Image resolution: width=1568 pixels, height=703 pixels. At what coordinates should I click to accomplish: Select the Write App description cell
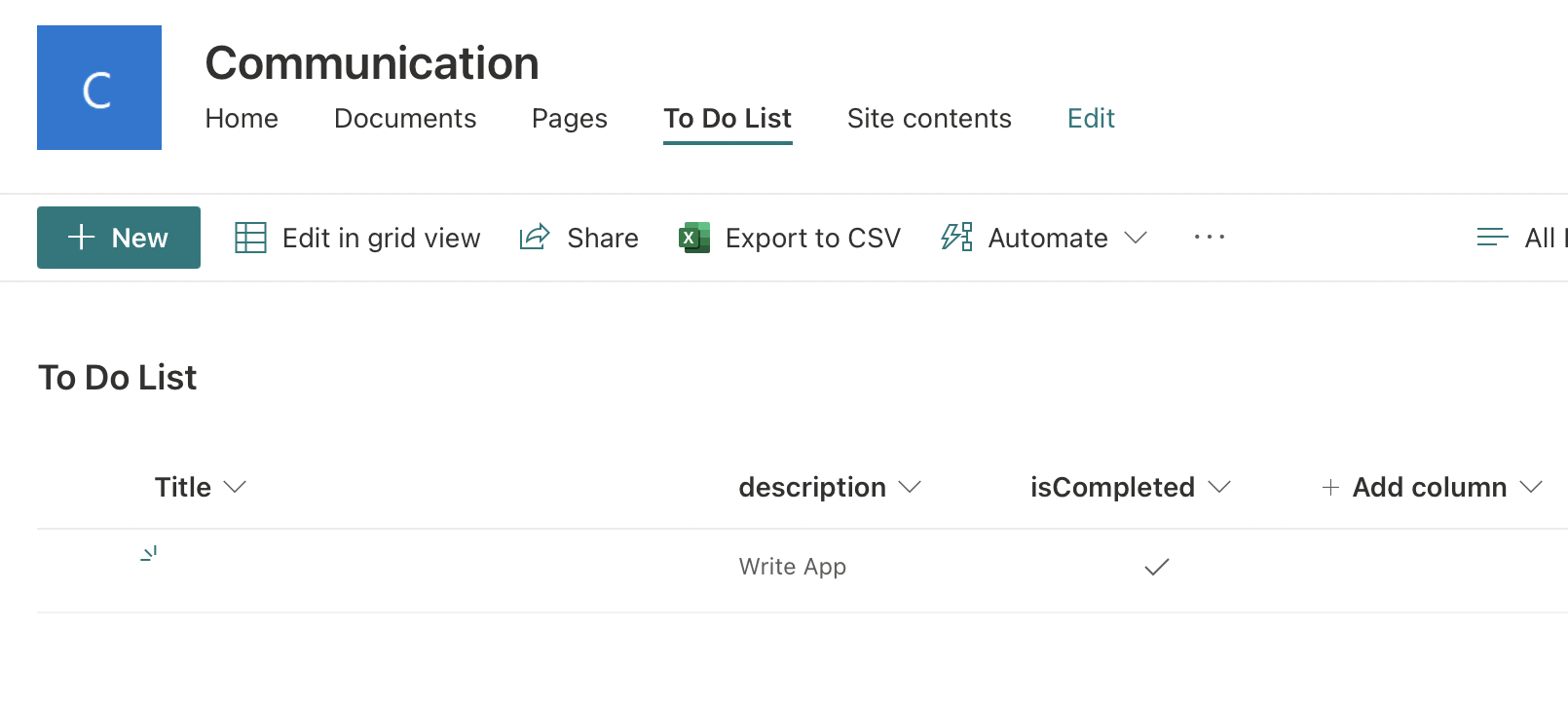tap(793, 567)
